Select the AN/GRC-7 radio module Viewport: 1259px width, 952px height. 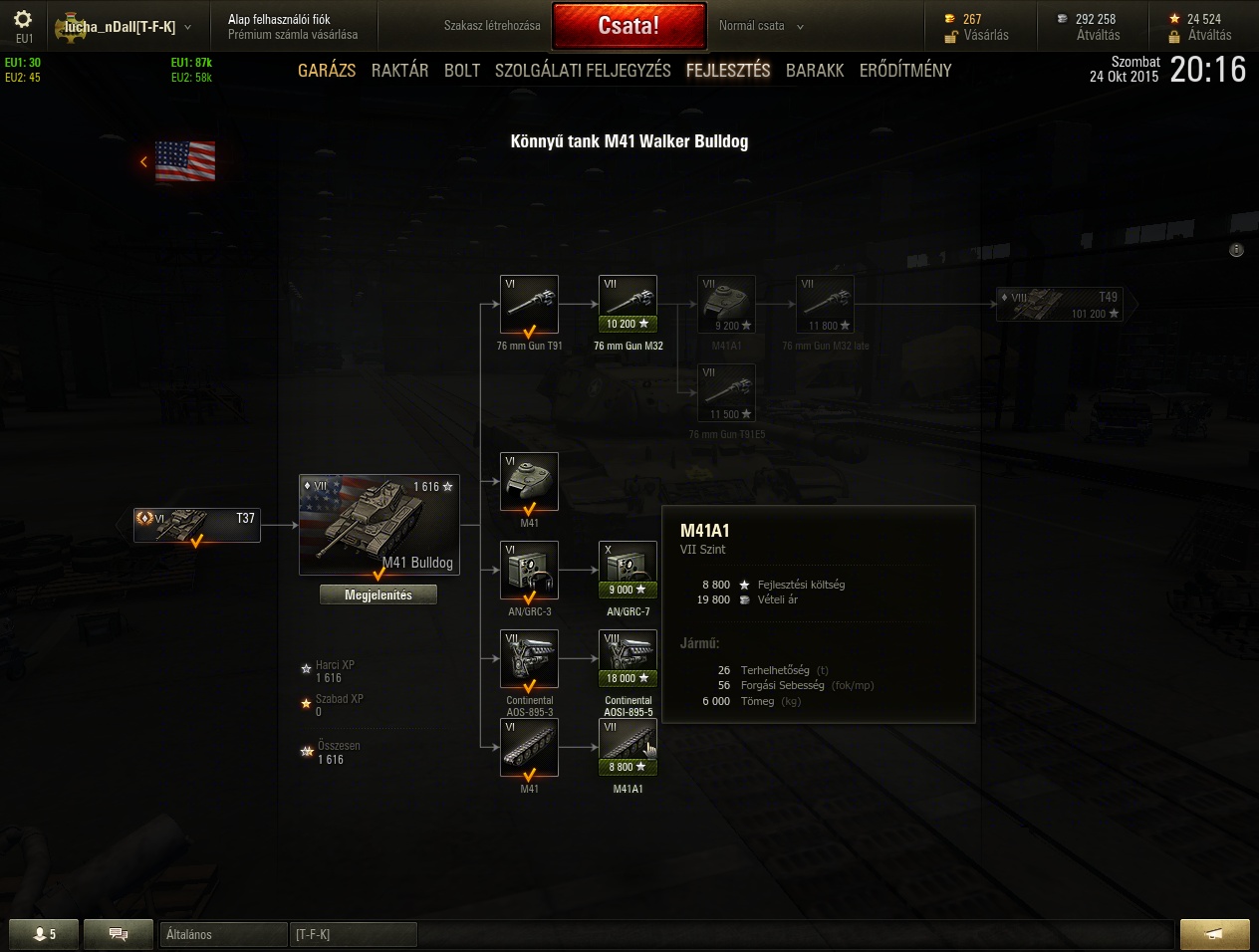click(x=628, y=571)
